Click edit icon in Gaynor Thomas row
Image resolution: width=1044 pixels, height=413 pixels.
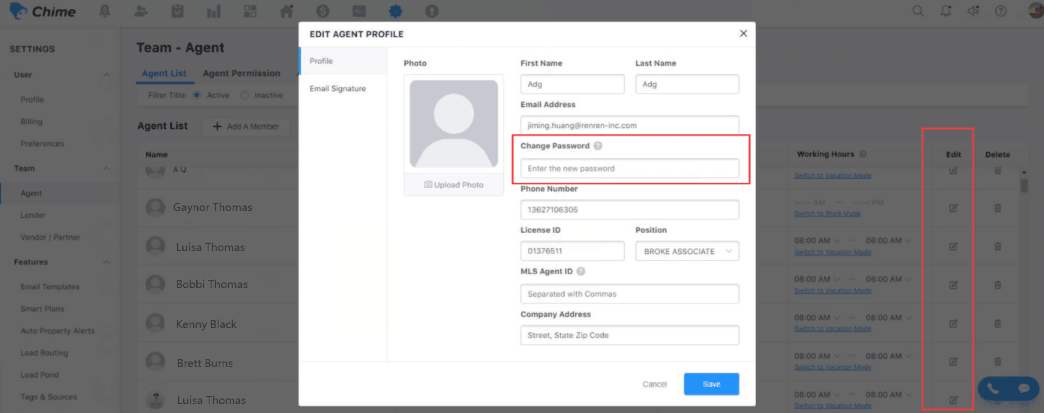(953, 207)
